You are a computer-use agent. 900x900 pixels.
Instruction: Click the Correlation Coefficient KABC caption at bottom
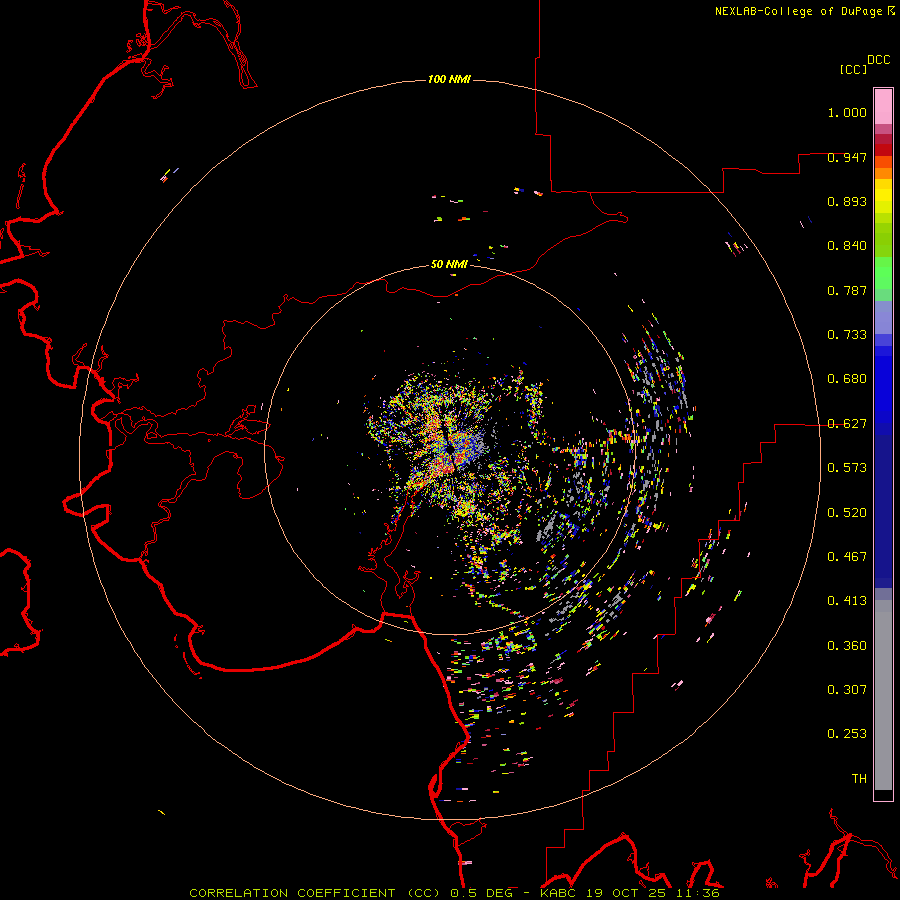(455, 893)
